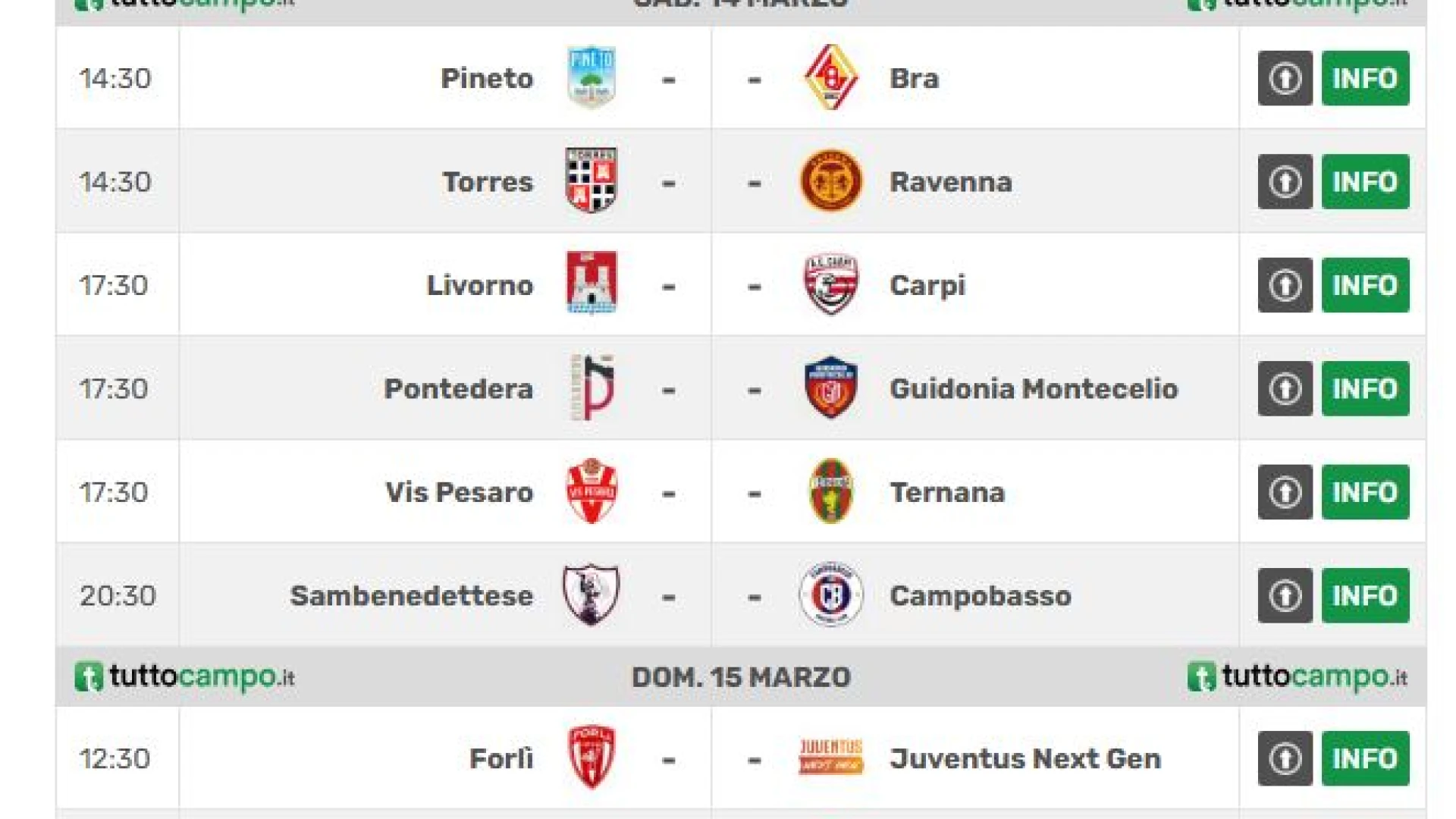Open the Carpi team link
This screenshot has height=819, width=1456.
pos(927,286)
